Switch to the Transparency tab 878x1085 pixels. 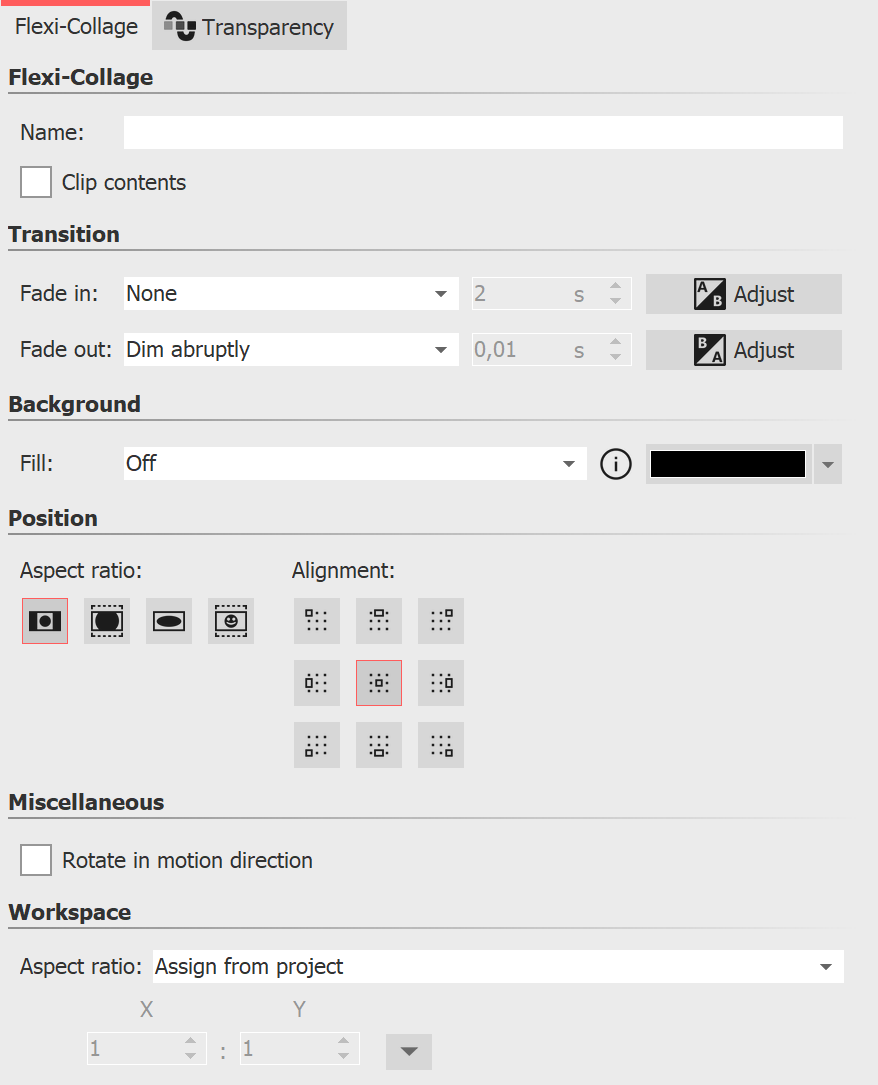[248, 27]
